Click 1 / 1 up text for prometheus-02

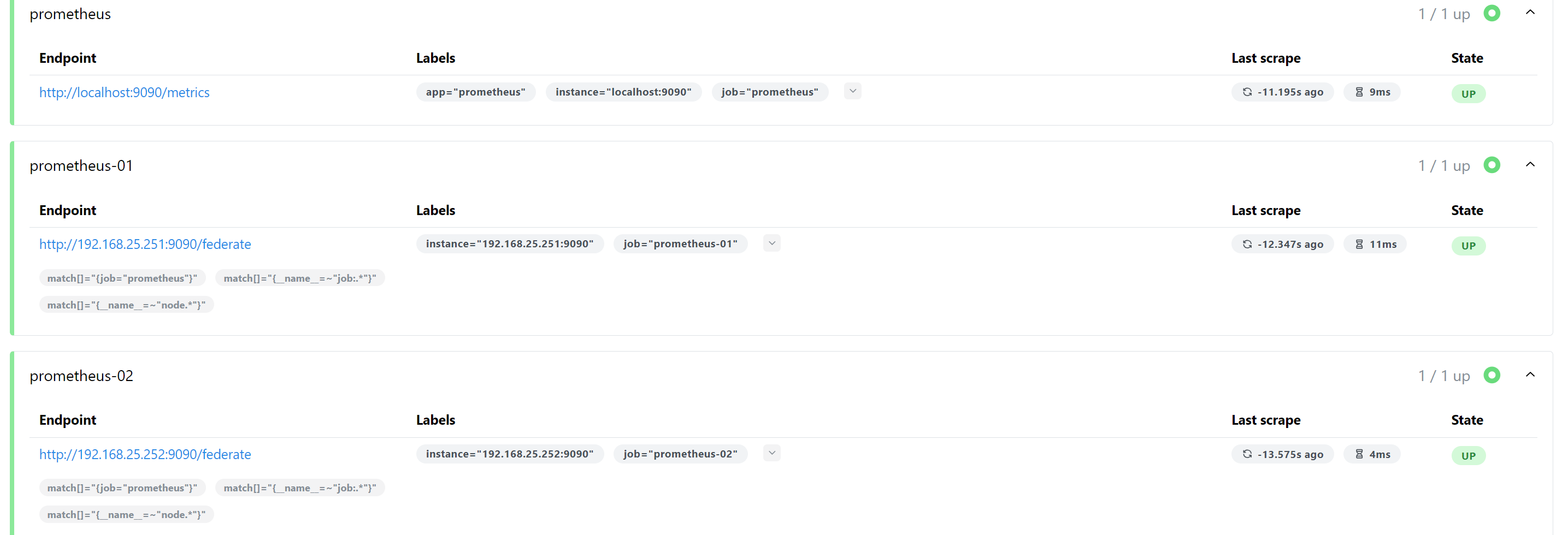1444,376
